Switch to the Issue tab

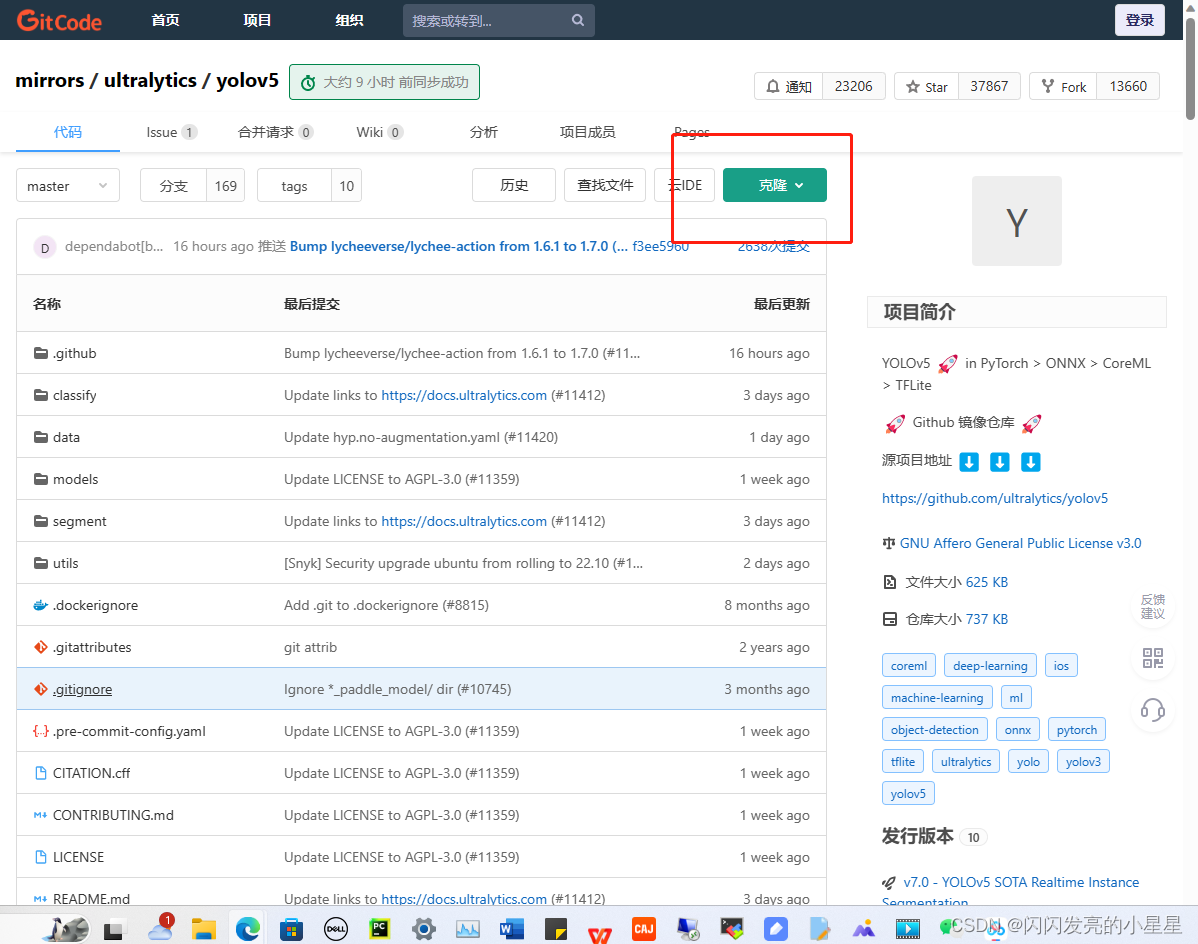coord(171,132)
